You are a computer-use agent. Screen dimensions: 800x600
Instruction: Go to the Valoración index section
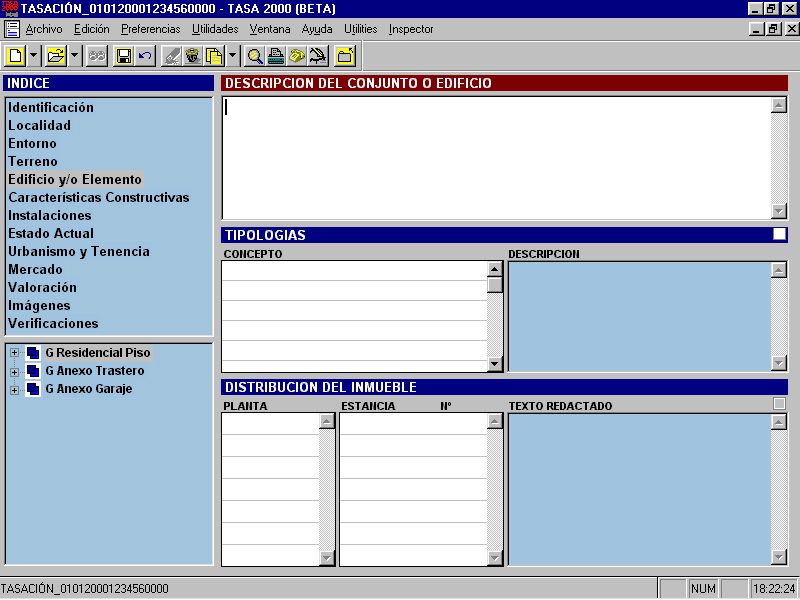click(42, 287)
